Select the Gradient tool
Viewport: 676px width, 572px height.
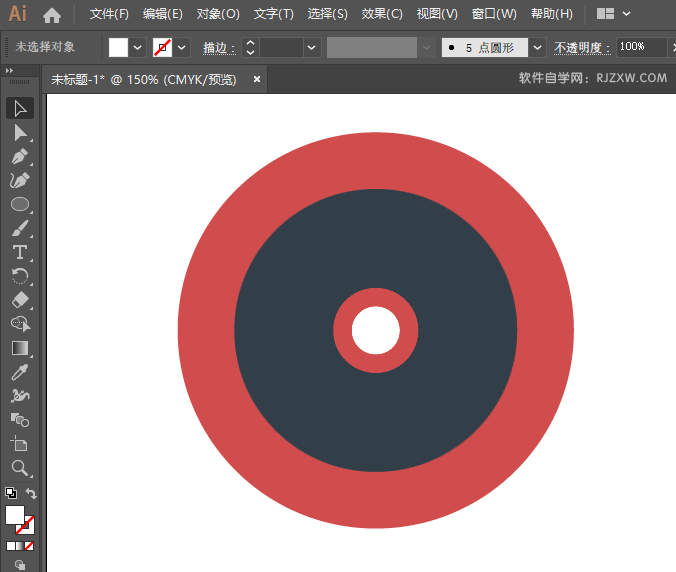(x=19, y=348)
